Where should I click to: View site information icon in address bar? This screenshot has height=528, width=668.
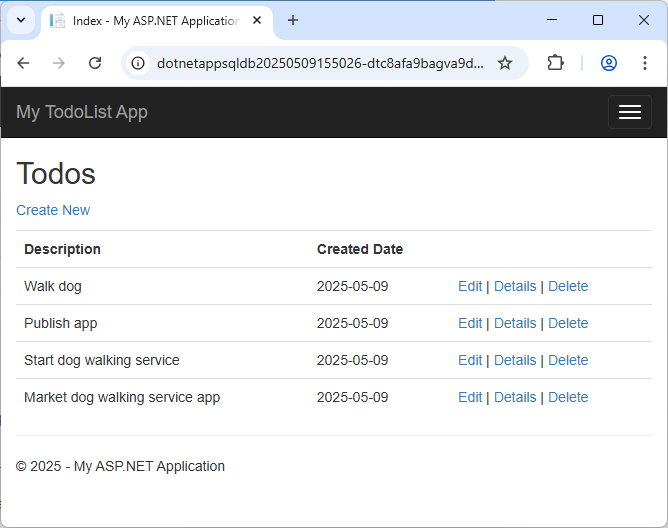pos(140,63)
